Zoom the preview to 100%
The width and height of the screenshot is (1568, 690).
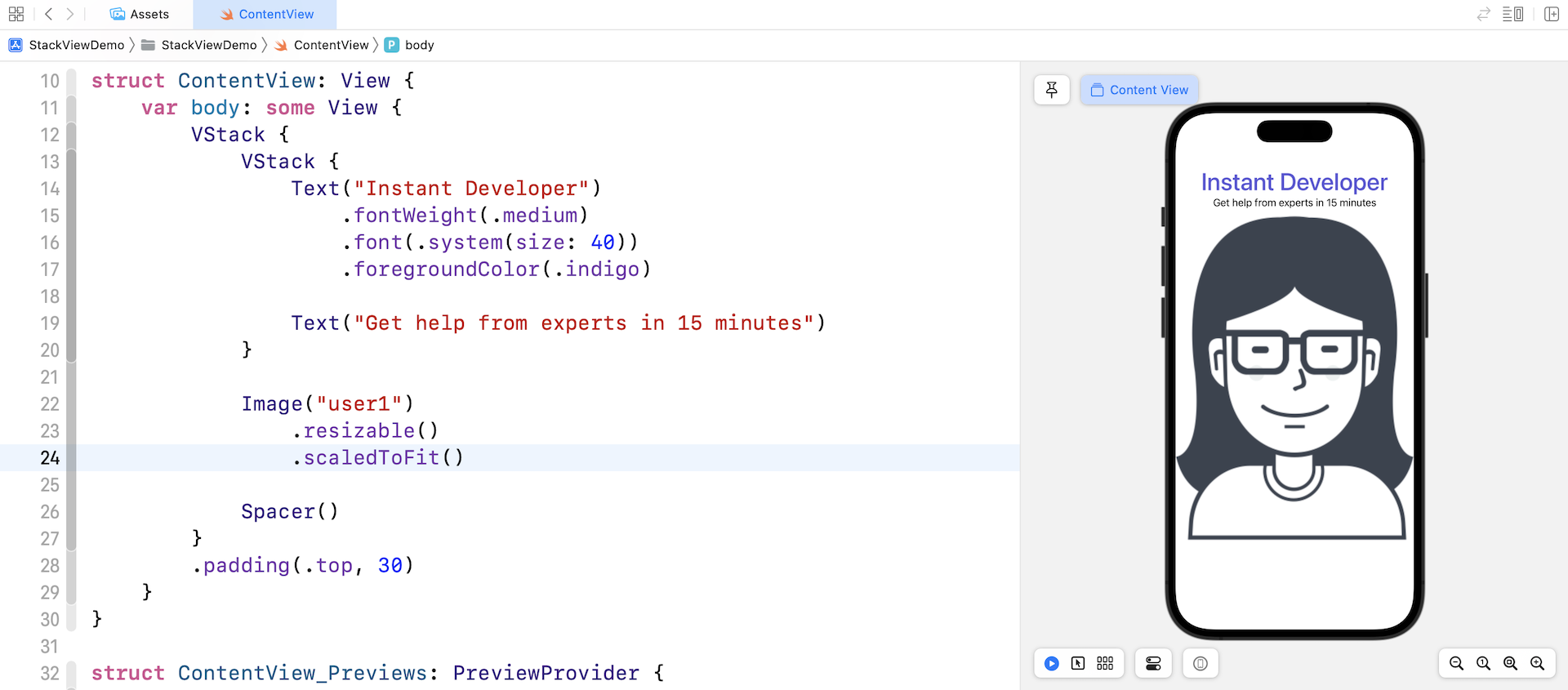[x=1483, y=664]
